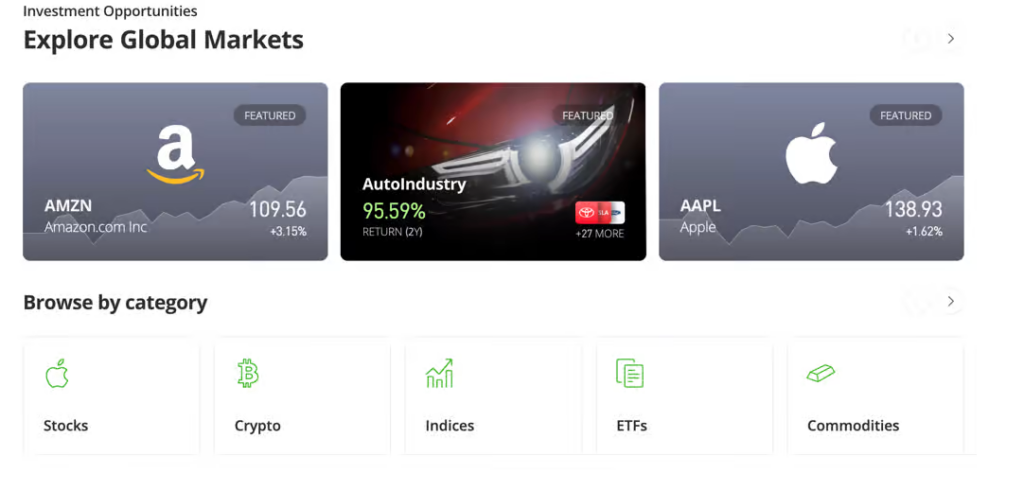Image resolution: width=1024 pixels, height=491 pixels.
Task: Click the Amazon logo on the AMZN card
Action: [175, 154]
